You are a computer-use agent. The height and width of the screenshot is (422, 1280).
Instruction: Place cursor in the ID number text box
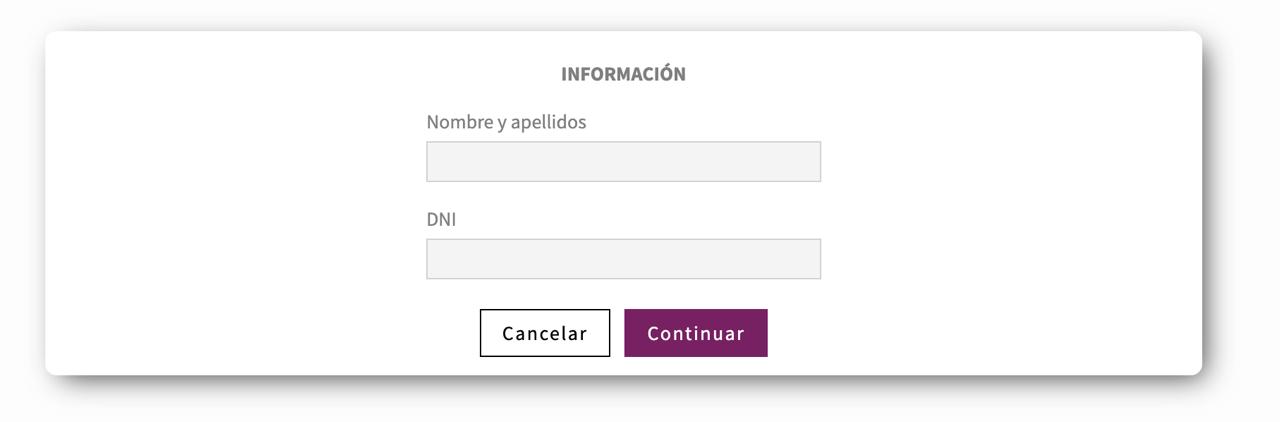click(x=623, y=258)
